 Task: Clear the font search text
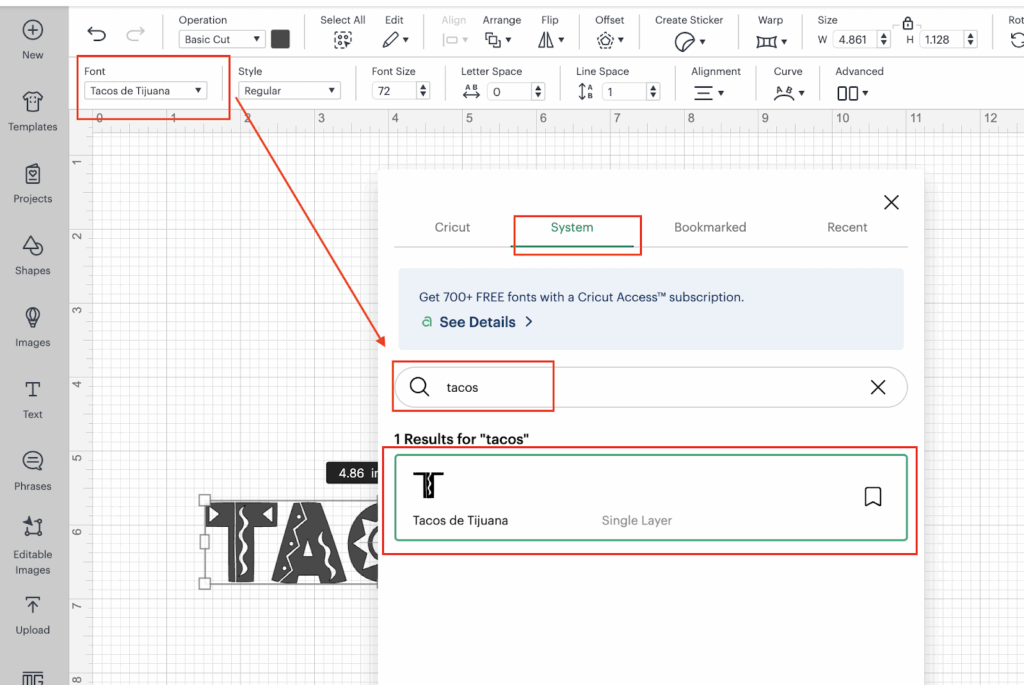point(878,388)
